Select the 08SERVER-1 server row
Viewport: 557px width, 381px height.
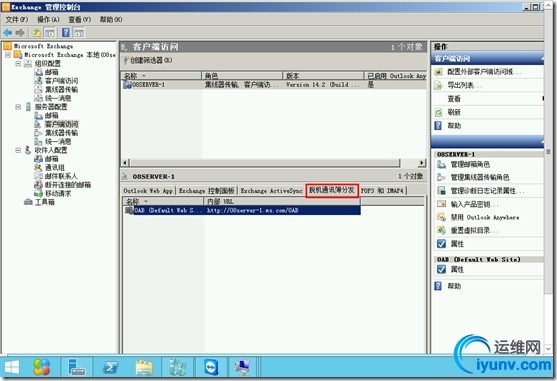tap(274, 85)
